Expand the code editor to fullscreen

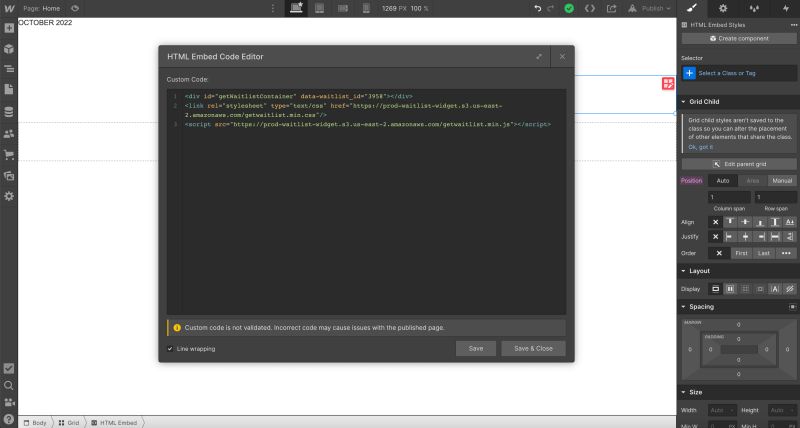pos(539,57)
